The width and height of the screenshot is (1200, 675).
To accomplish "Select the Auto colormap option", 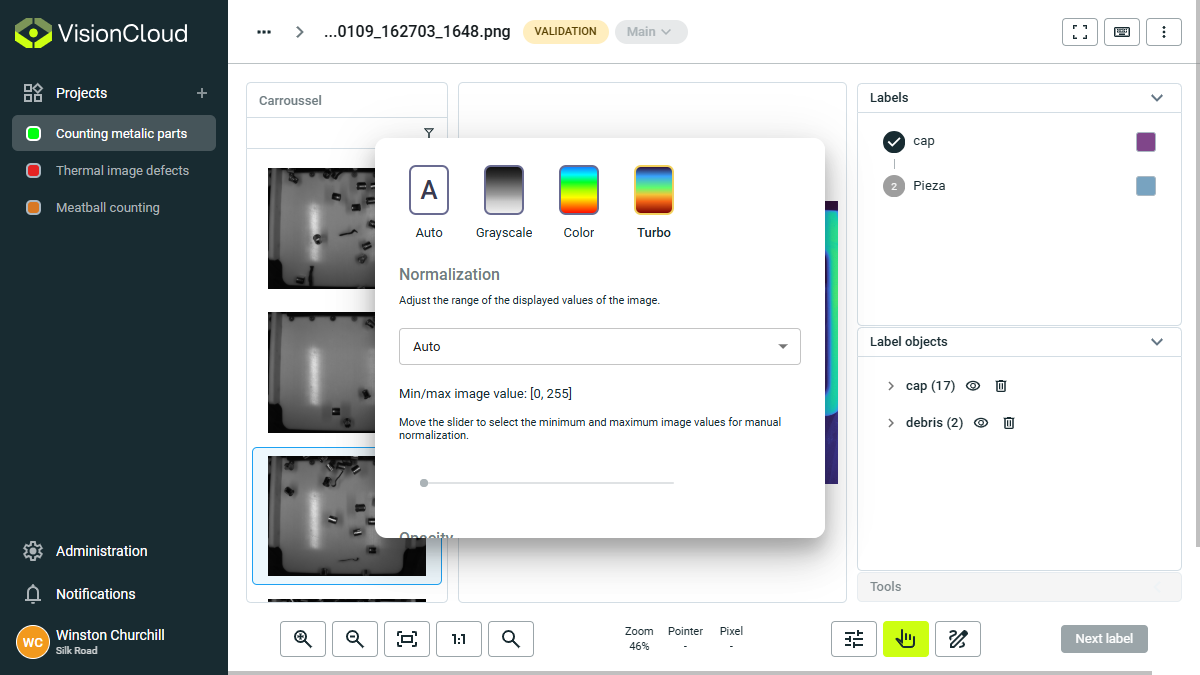I will pos(428,190).
